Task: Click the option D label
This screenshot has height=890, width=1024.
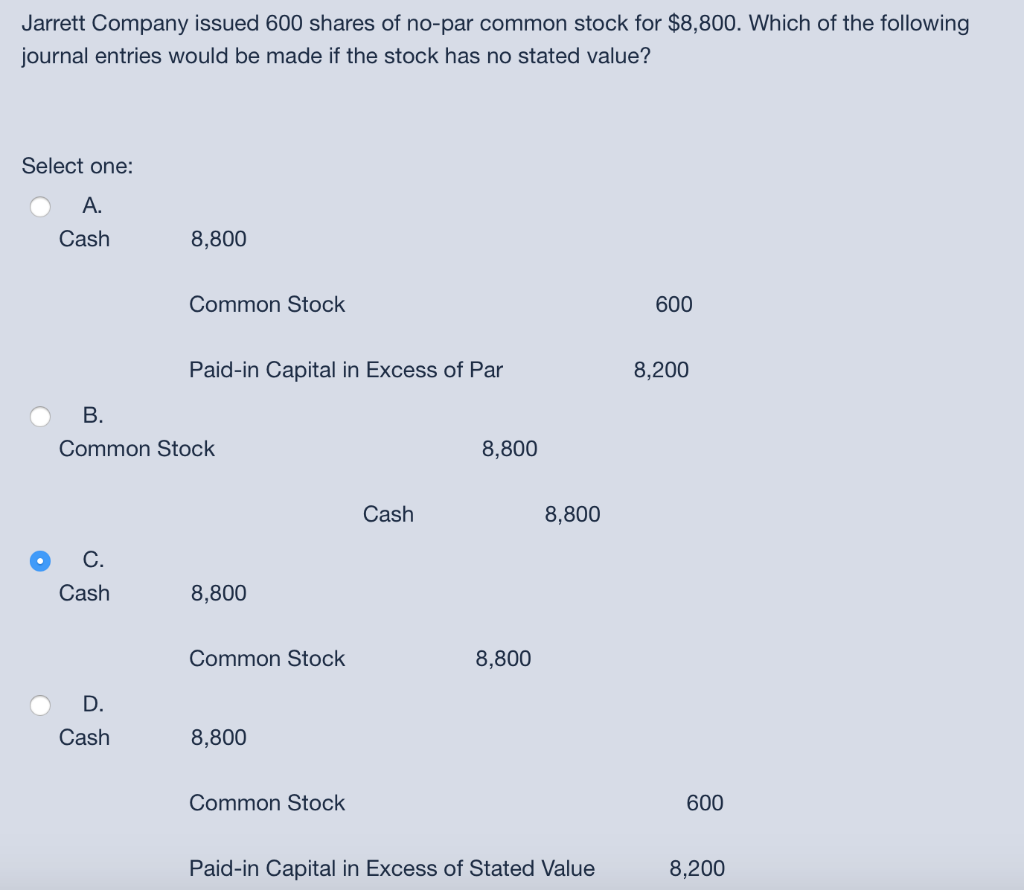Action: pos(91,705)
